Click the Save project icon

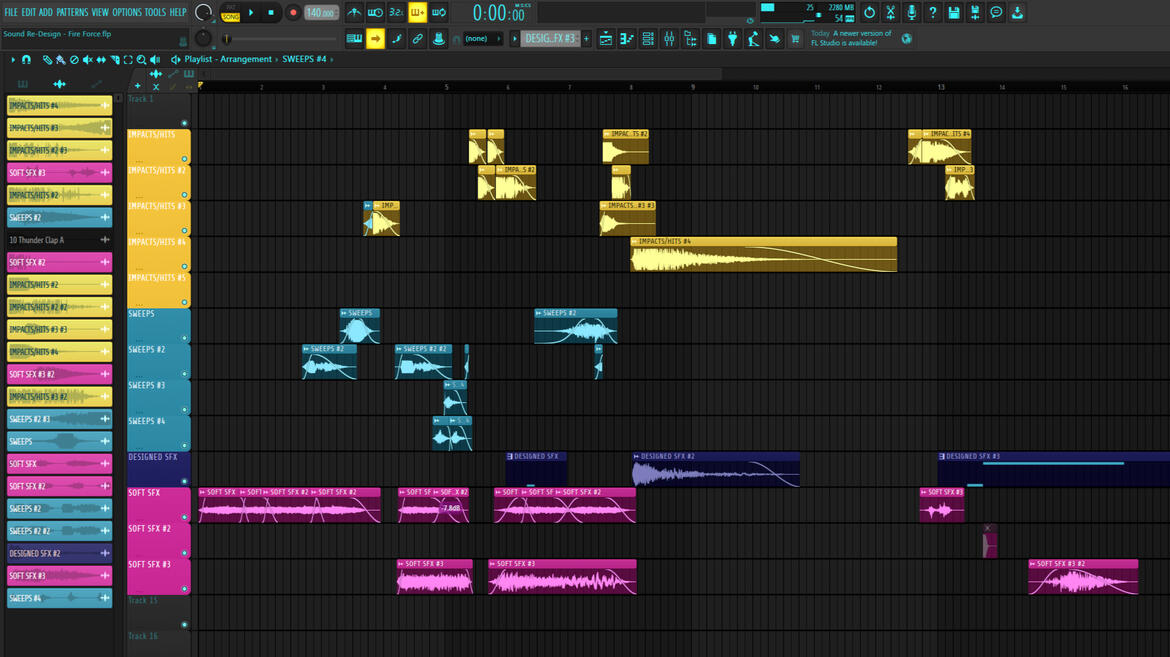pos(954,12)
